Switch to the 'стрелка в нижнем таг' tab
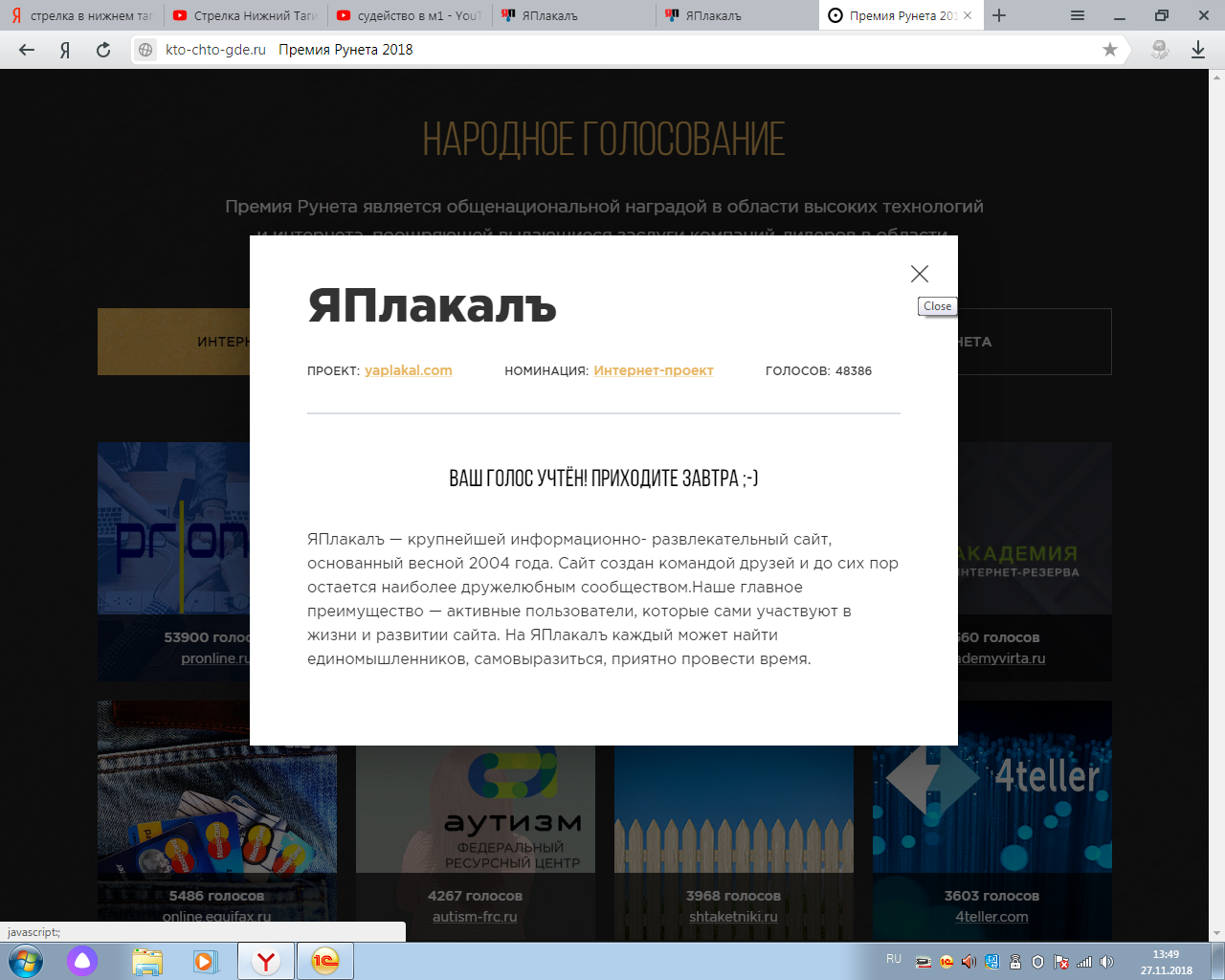Screen dimensions: 1225x980 tap(82, 15)
